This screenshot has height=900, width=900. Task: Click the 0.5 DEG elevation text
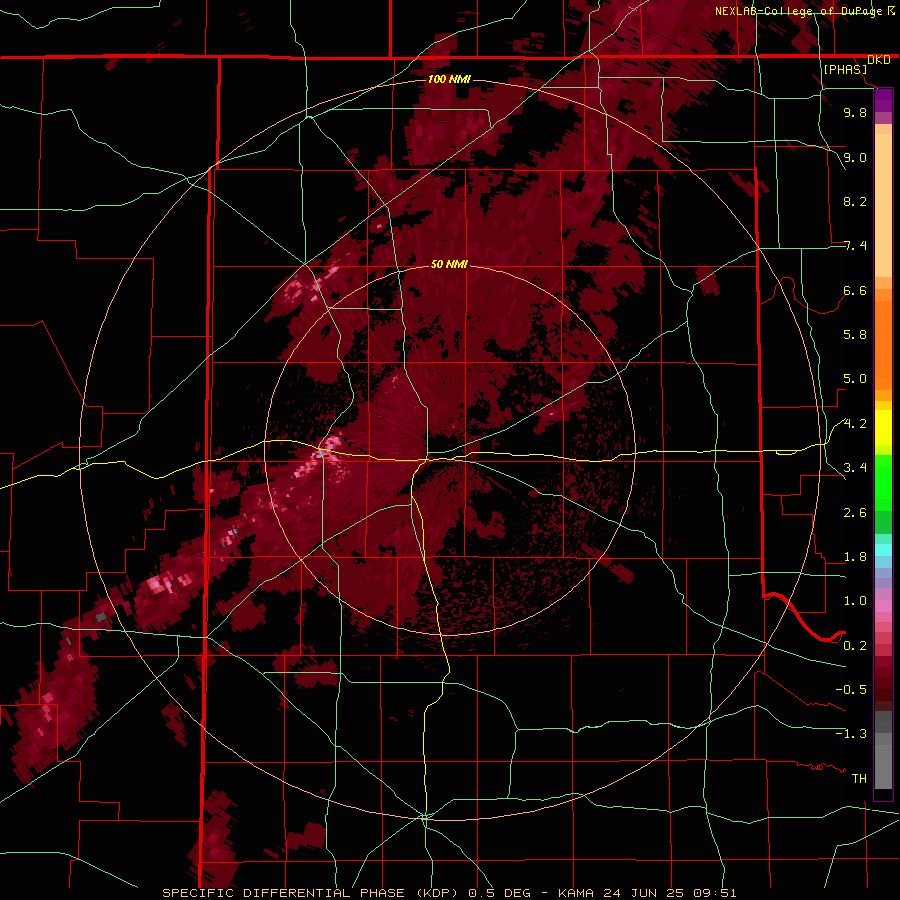click(498, 893)
